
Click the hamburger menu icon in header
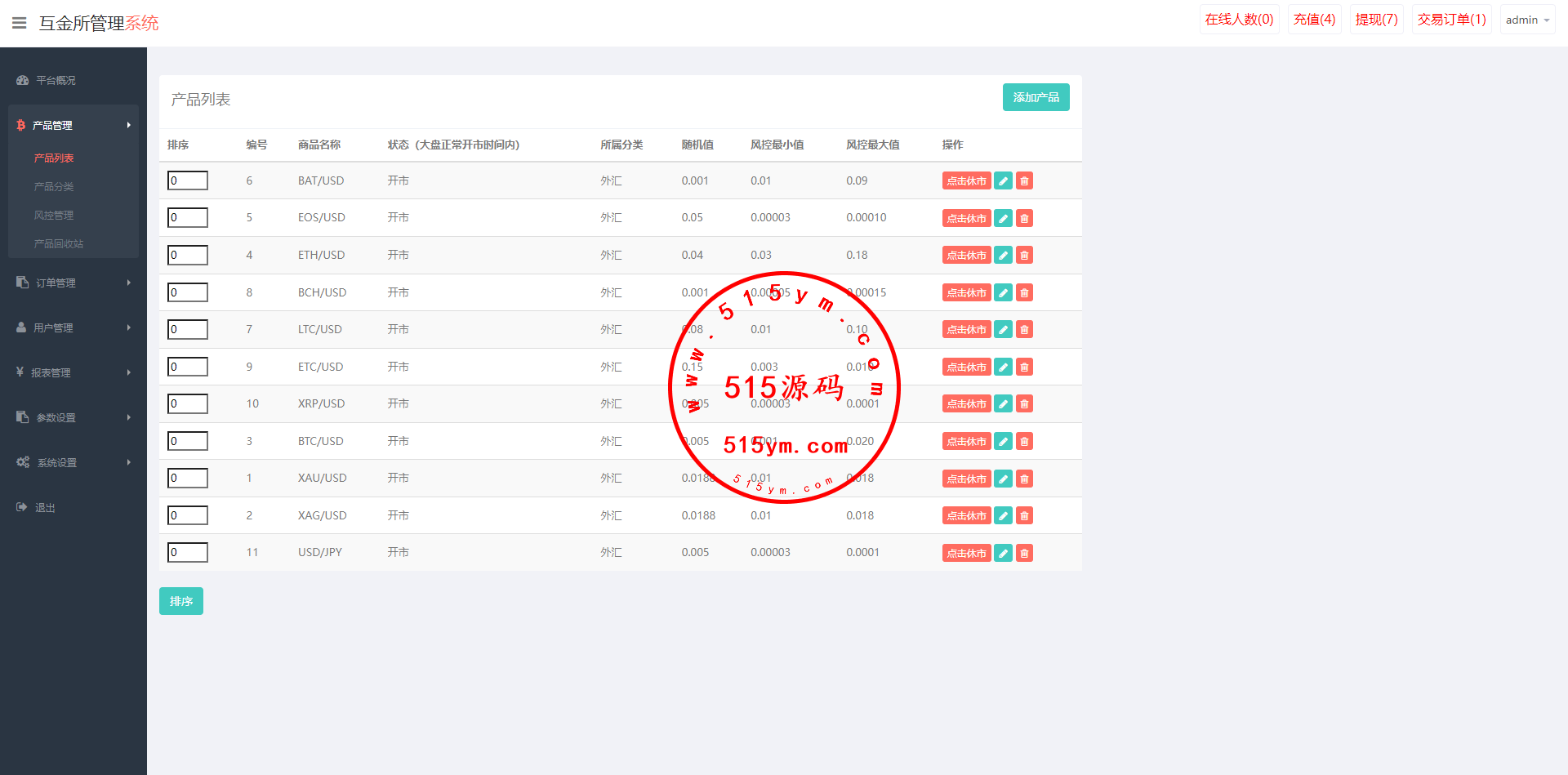tap(20, 23)
